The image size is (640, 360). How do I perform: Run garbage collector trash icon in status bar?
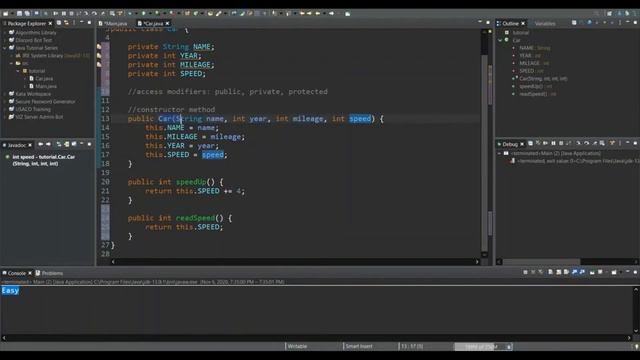coord(509,347)
